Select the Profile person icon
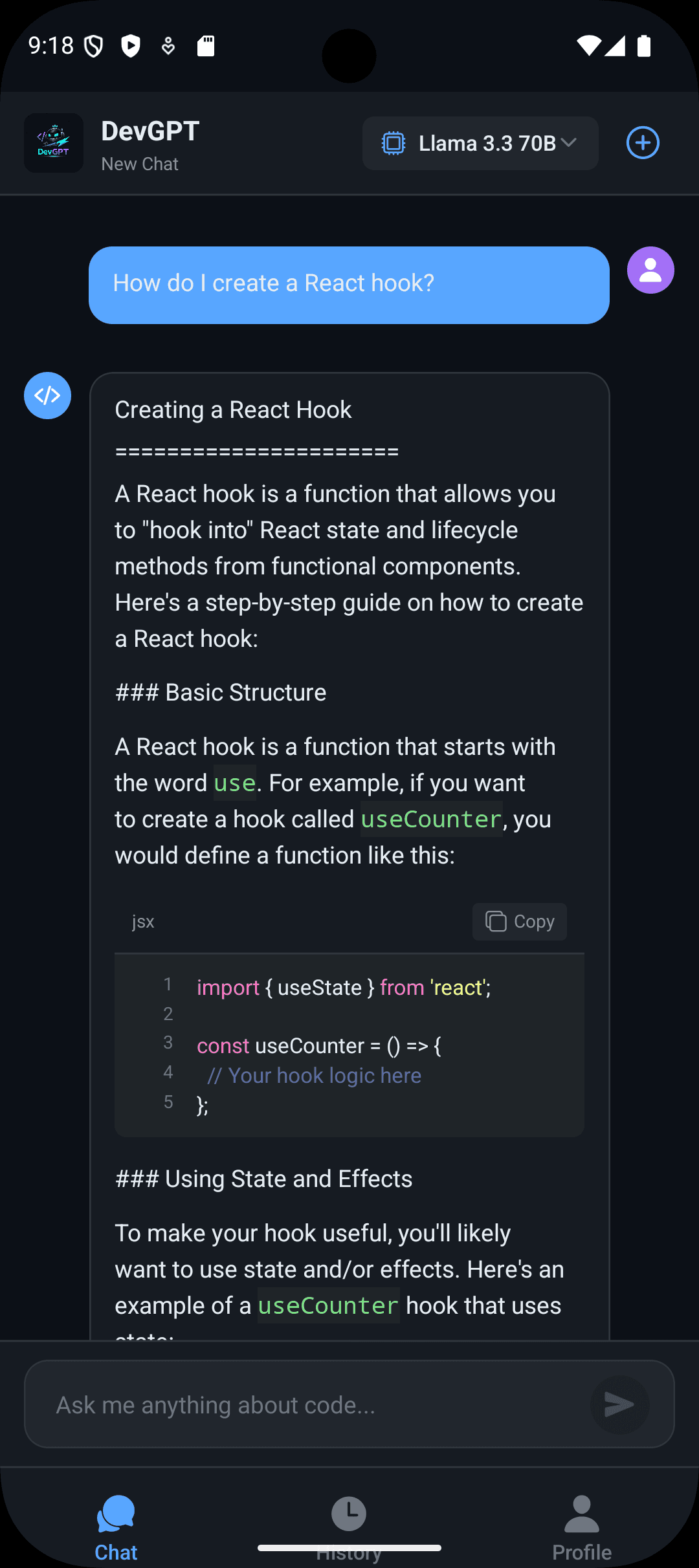Viewport: 699px width, 1568px height. pyautogui.click(x=581, y=1514)
